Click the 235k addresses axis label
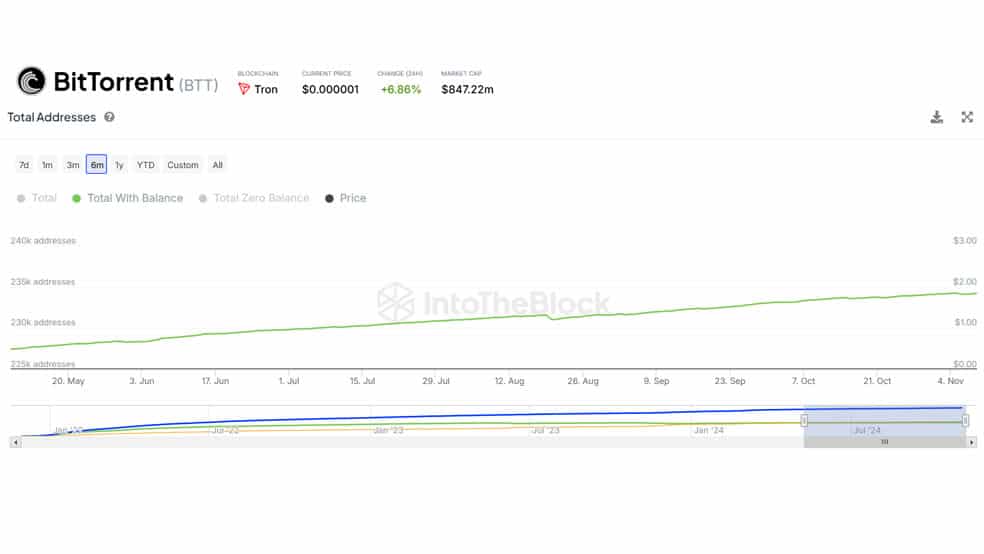984x554 pixels. [x=43, y=282]
